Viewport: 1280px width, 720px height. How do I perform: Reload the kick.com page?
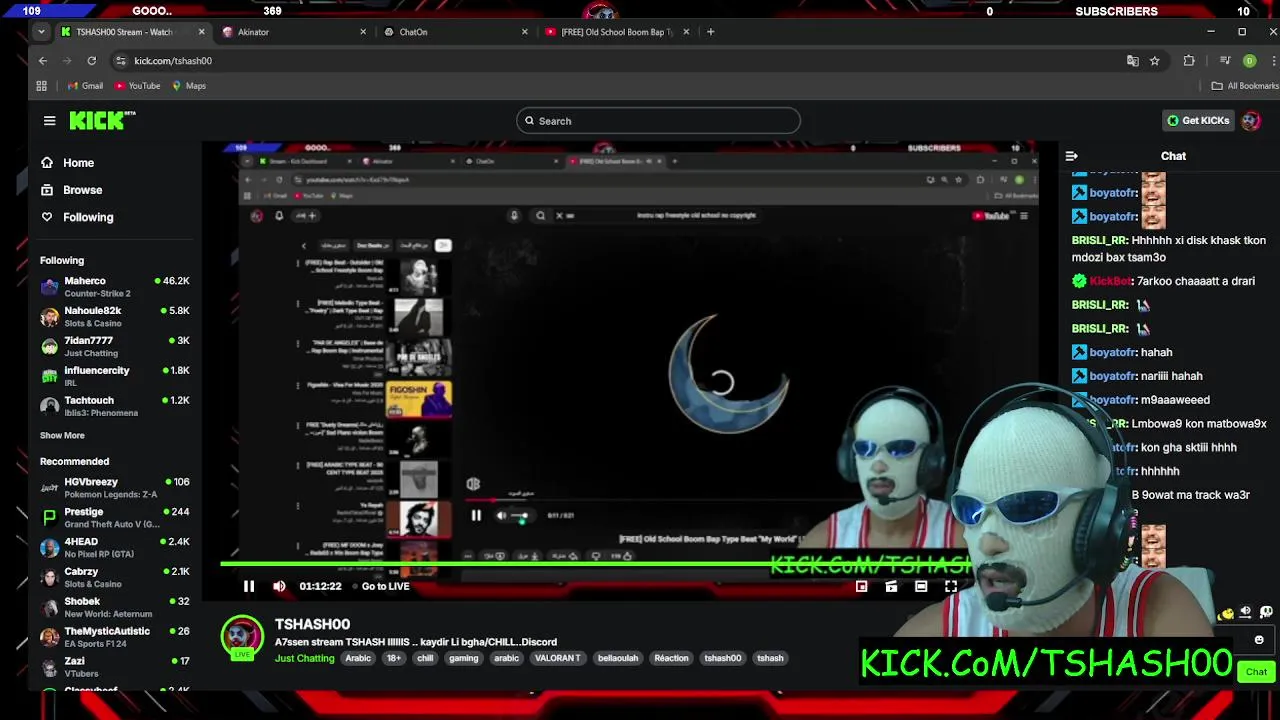(91, 61)
